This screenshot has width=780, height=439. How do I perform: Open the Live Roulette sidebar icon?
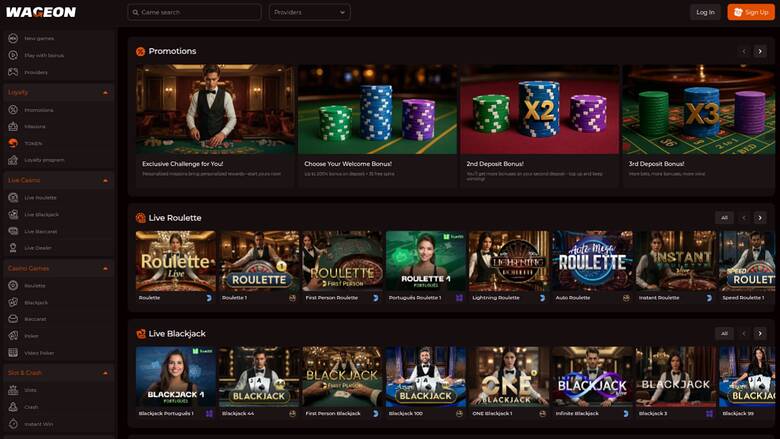pyautogui.click(x=13, y=197)
